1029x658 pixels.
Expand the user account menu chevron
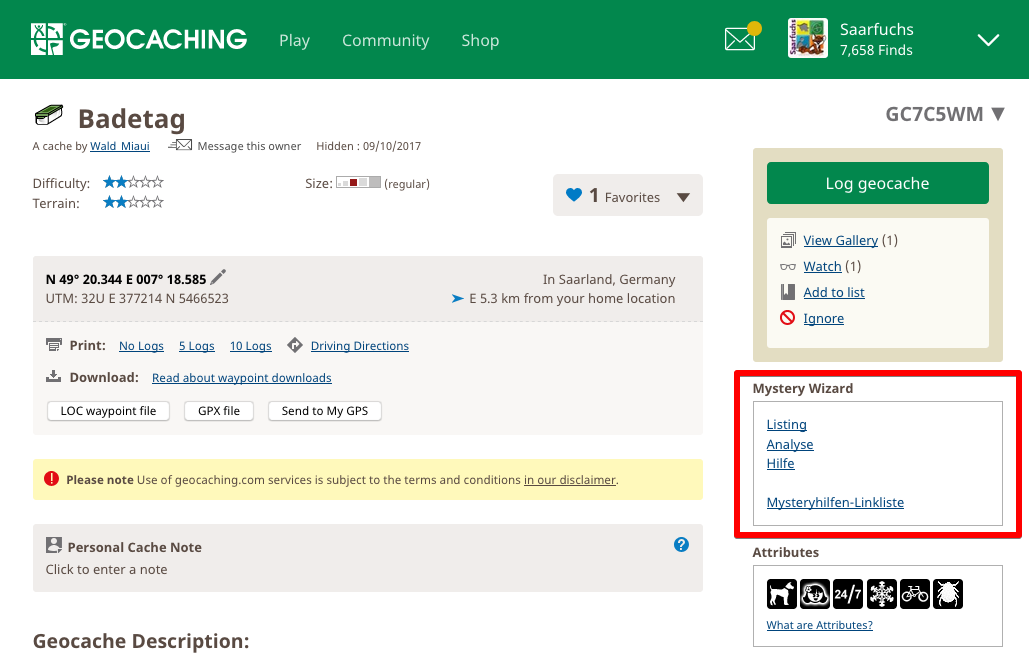click(988, 40)
